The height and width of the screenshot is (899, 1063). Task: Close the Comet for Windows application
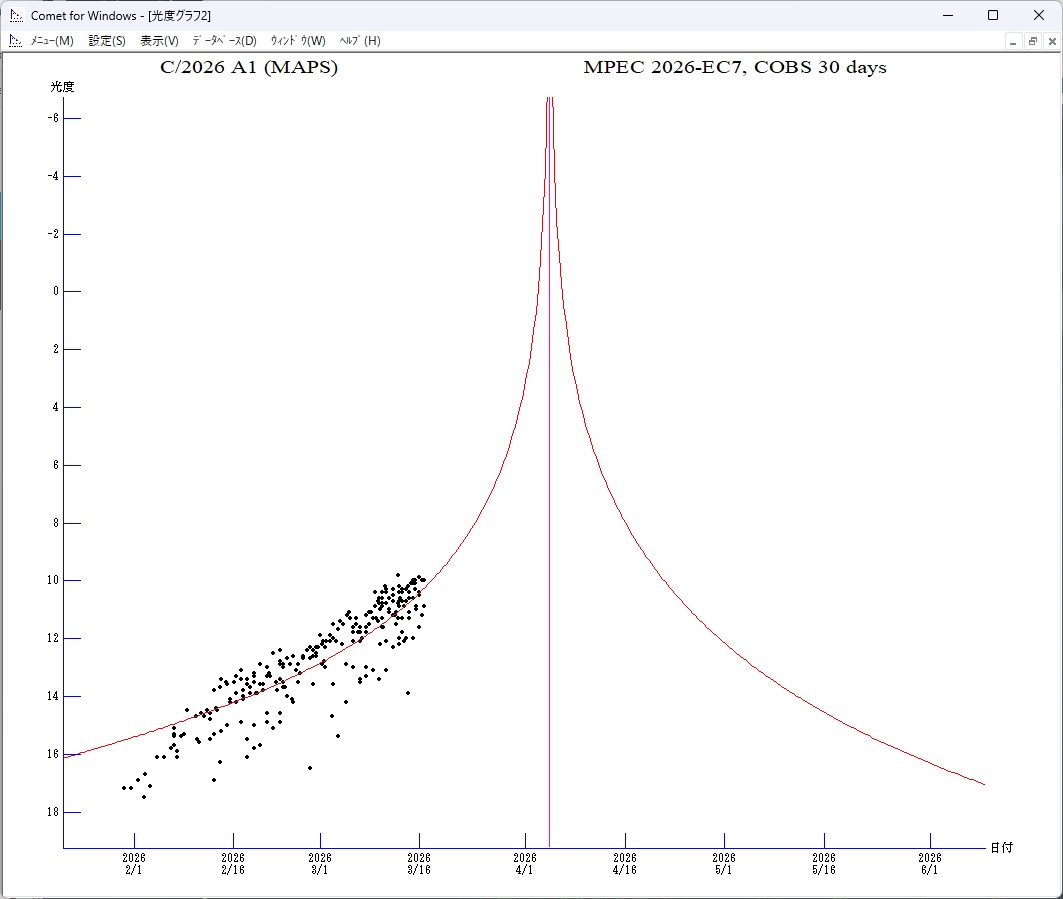coord(1039,15)
